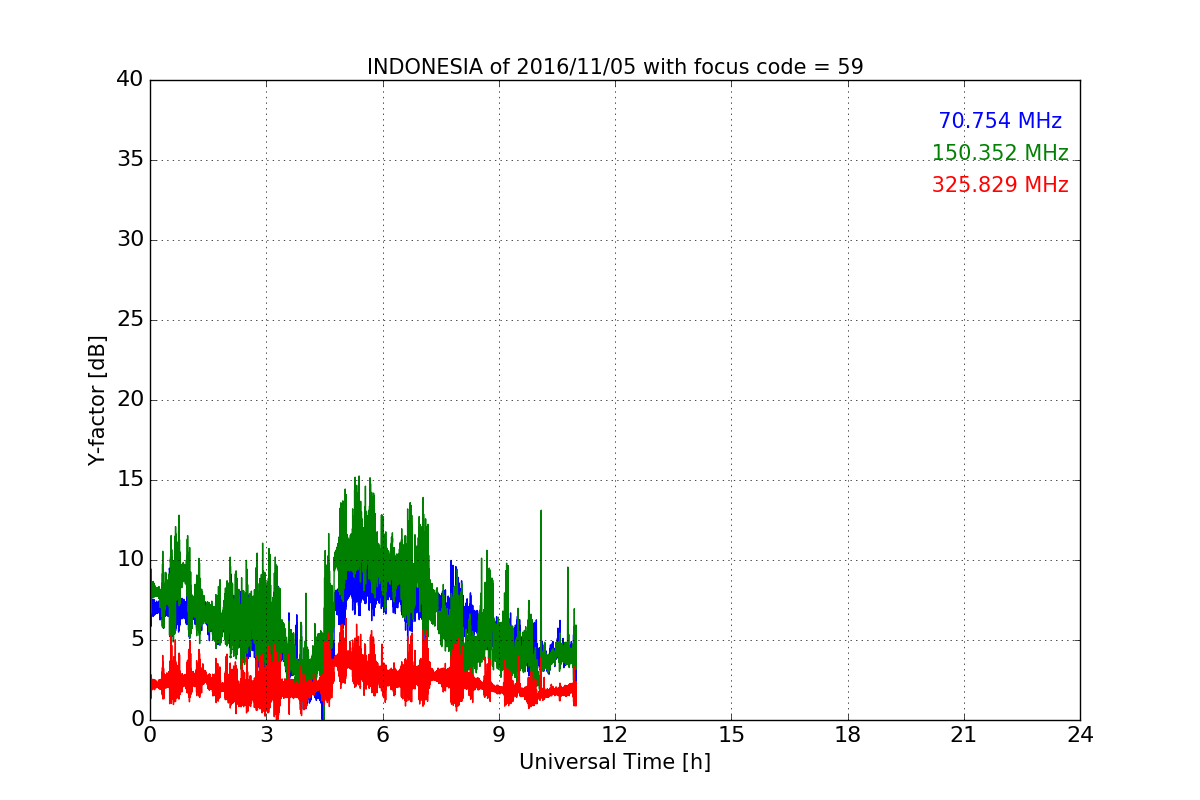Click x-axis tick label 6
This screenshot has height=800, width=1200.
[x=383, y=734]
